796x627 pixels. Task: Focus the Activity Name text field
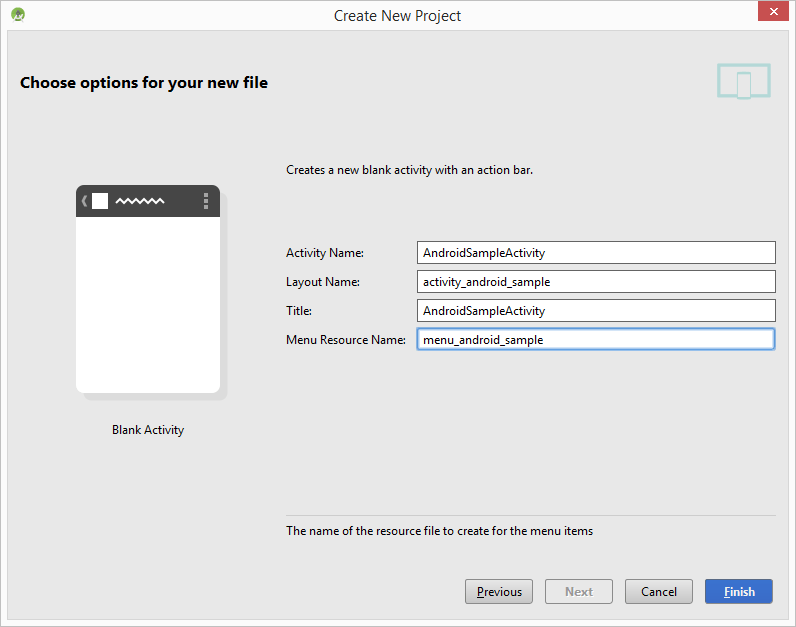[x=596, y=253]
